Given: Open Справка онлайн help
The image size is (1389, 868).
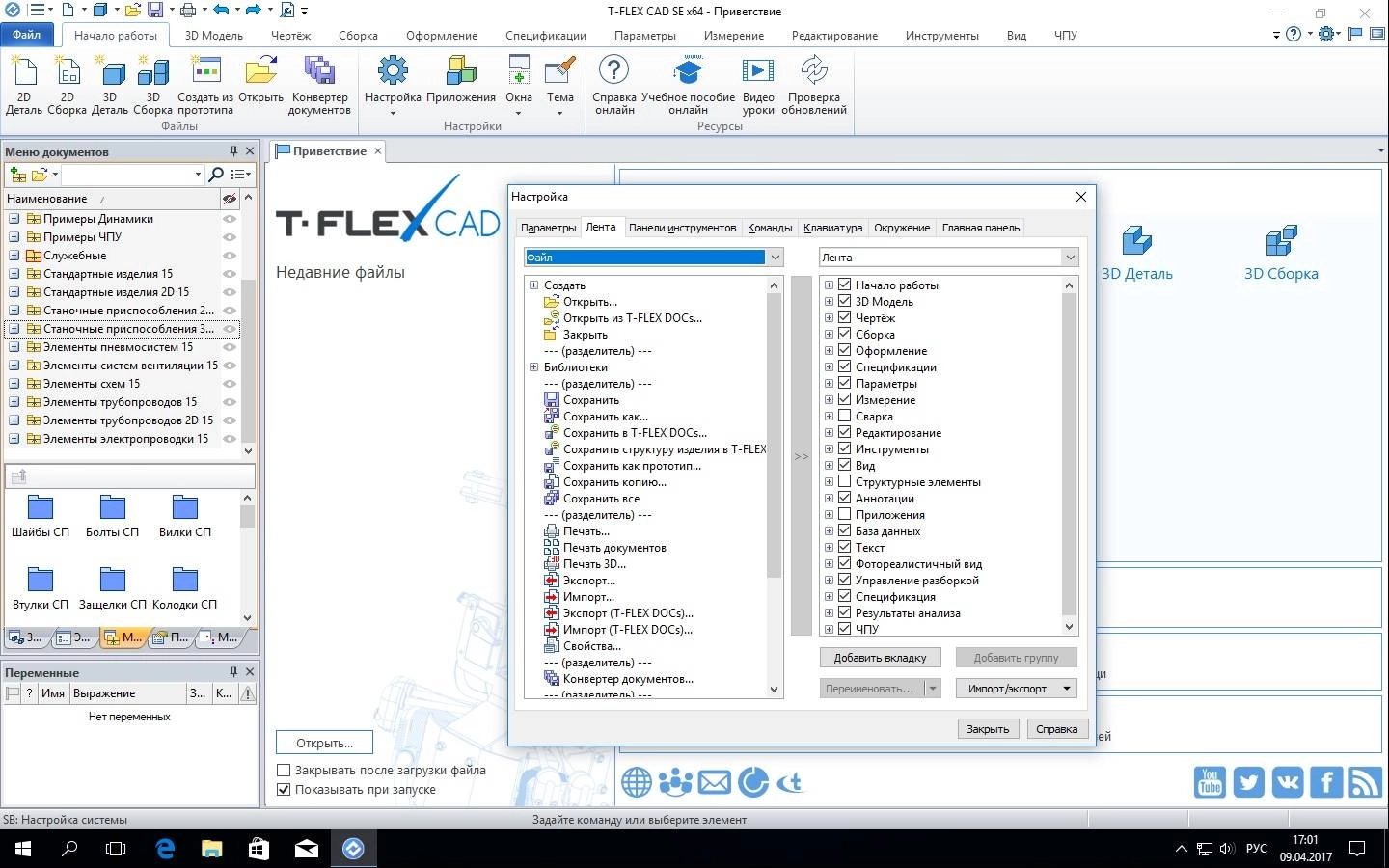Looking at the screenshot, I should point(614,85).
